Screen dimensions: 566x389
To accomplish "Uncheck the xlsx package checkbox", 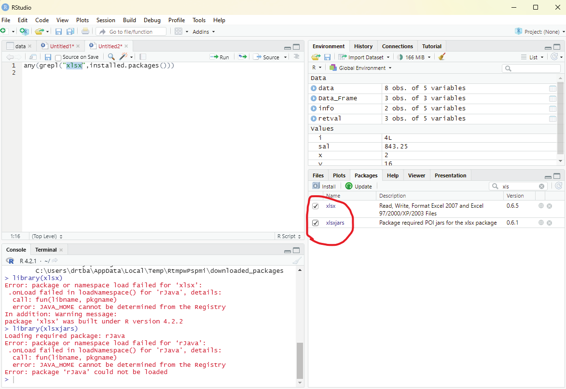I will 315,206.
